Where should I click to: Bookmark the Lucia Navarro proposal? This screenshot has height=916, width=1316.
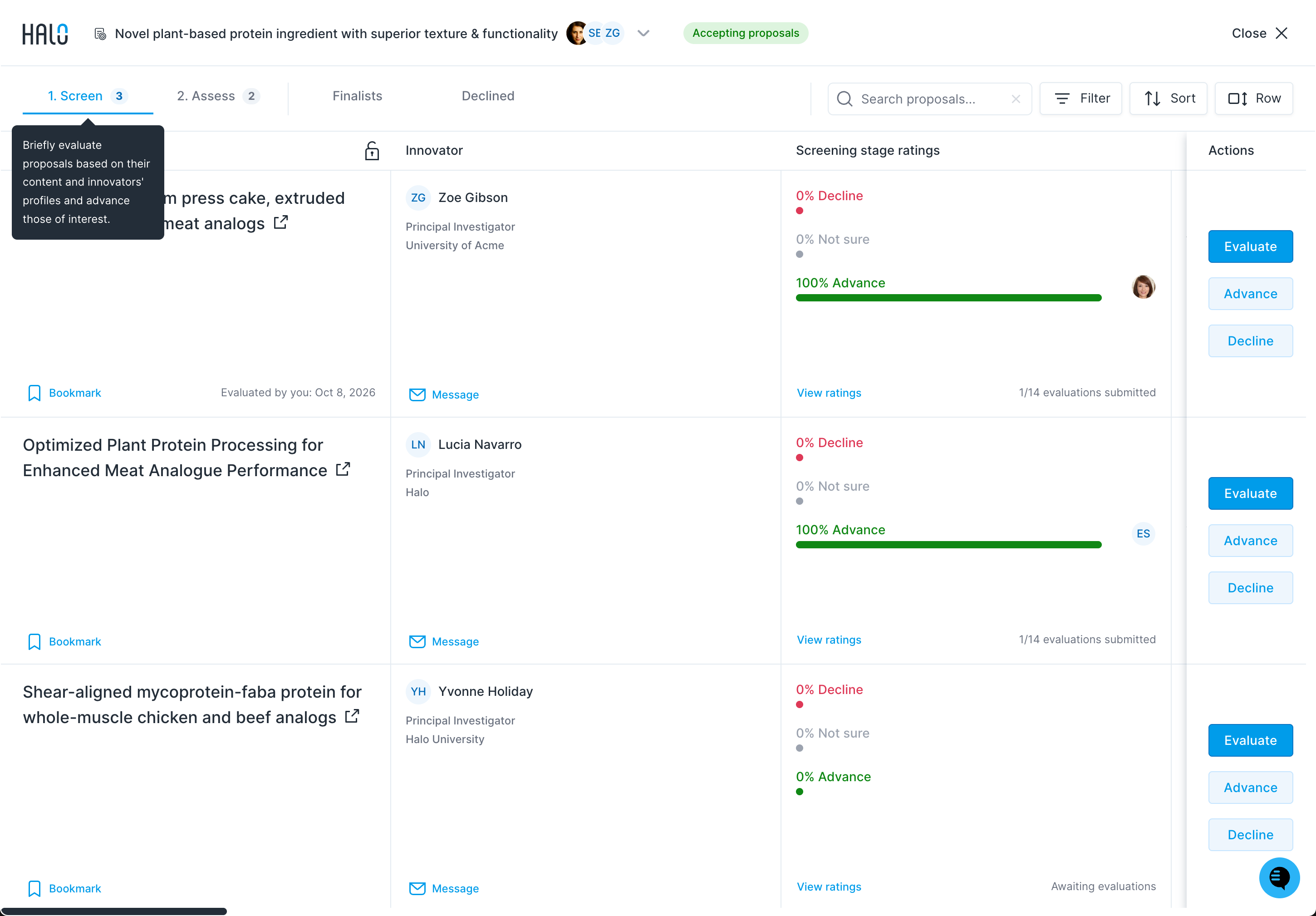(64, 642)
